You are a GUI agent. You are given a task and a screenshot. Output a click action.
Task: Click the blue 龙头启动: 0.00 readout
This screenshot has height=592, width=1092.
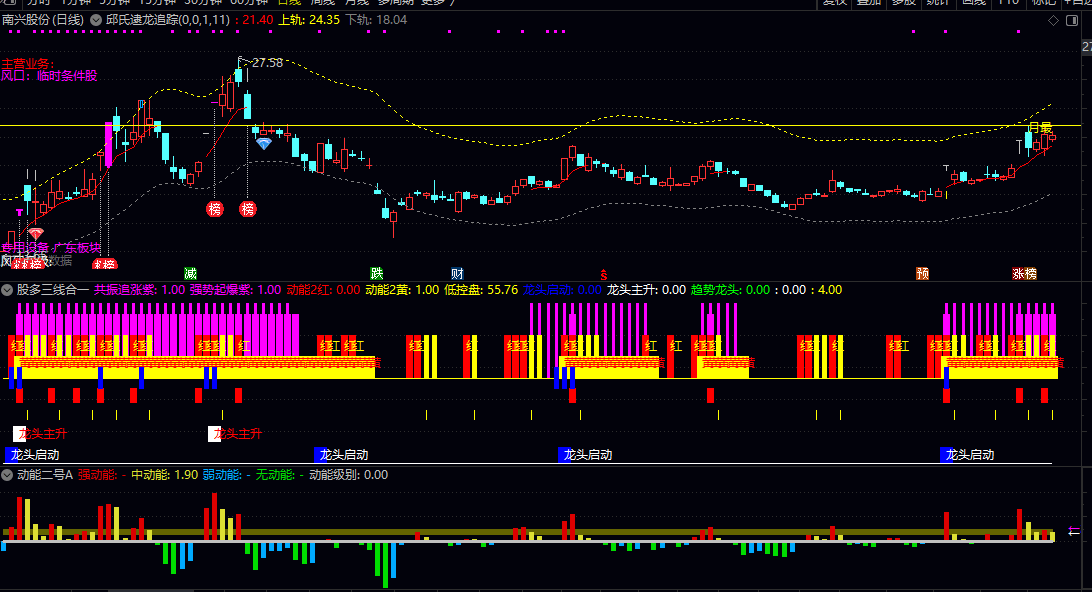[x=562, y=290]
